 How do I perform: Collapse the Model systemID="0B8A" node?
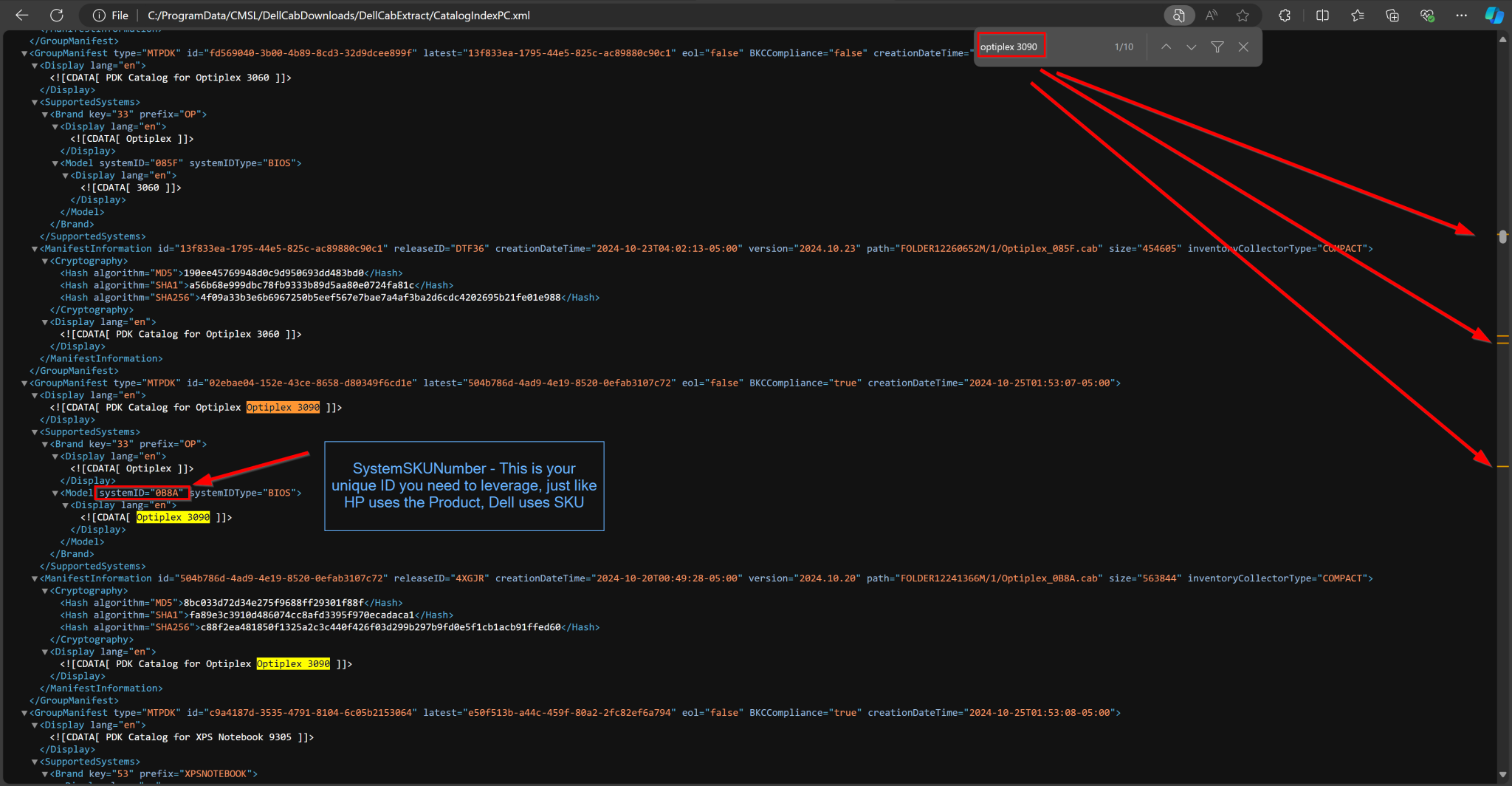point(55,493)
